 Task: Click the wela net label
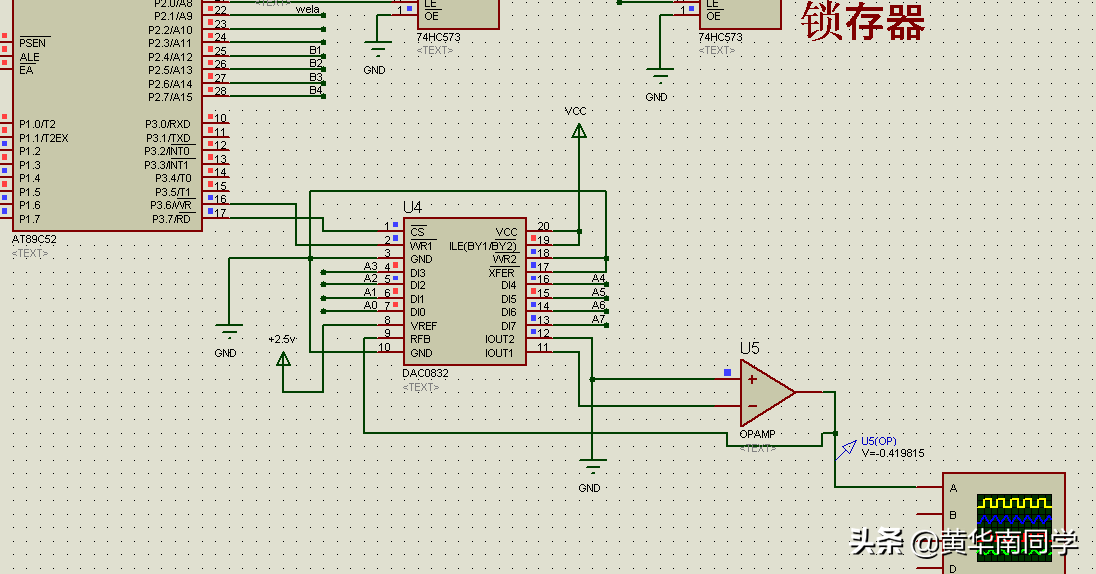point(308,9)
